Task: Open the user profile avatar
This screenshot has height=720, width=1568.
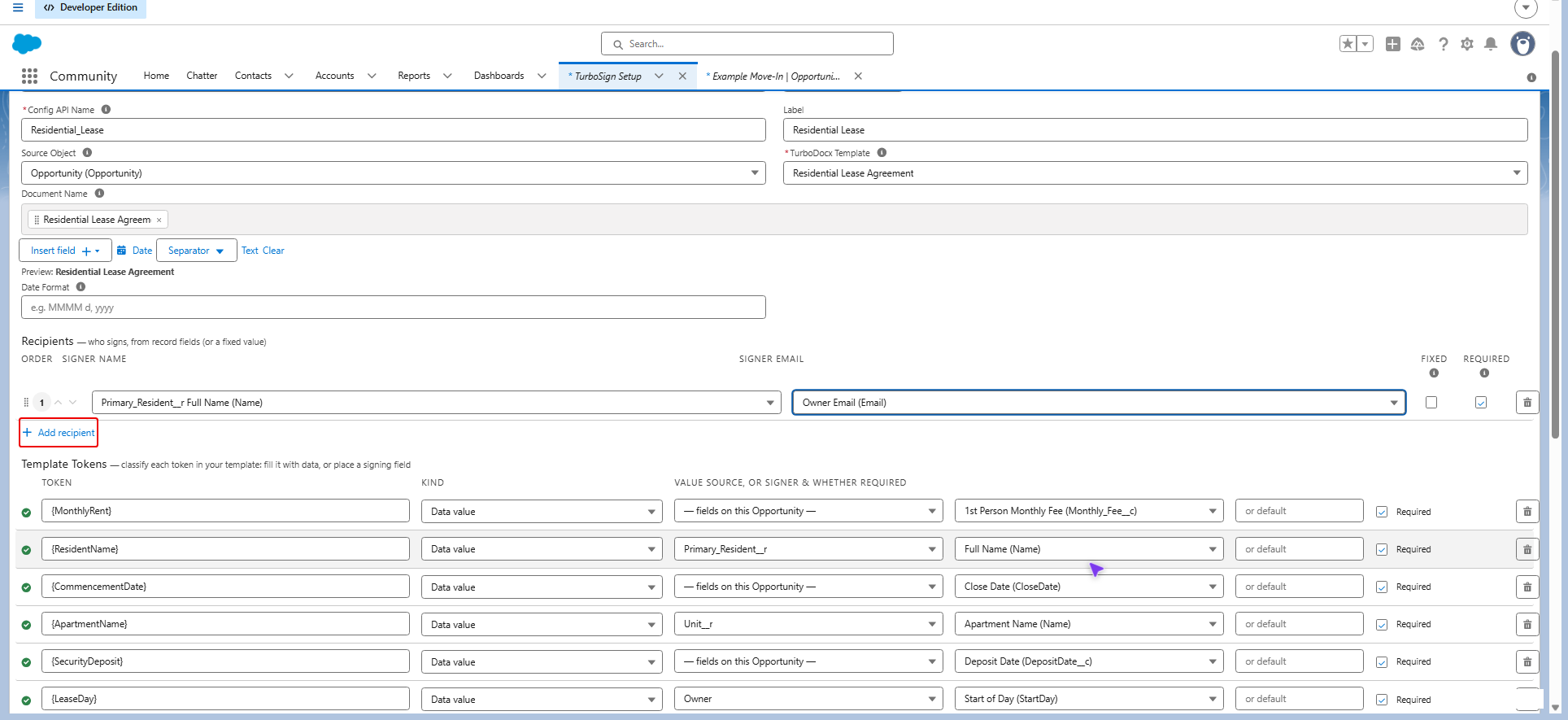Action: point(1522,44)
